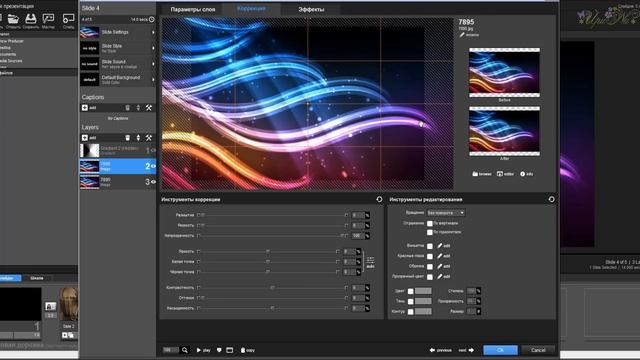
Task: Open Layers tools wrench icon
Action: (x=149, y=138)
